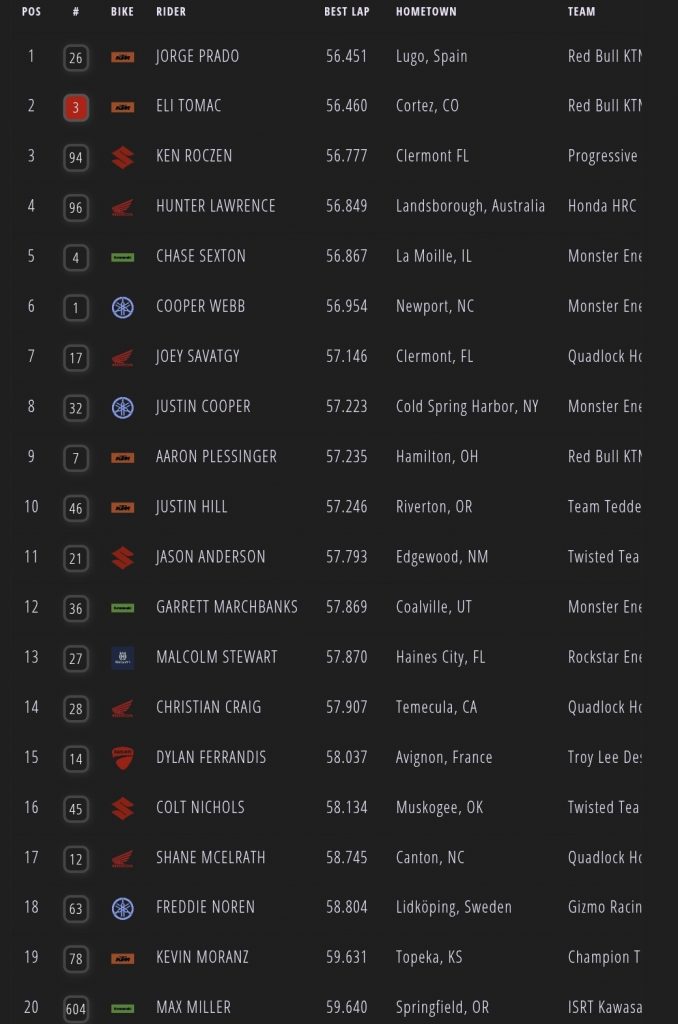Click Kawasaki logo beside Chase Sexton

[122, 257]
